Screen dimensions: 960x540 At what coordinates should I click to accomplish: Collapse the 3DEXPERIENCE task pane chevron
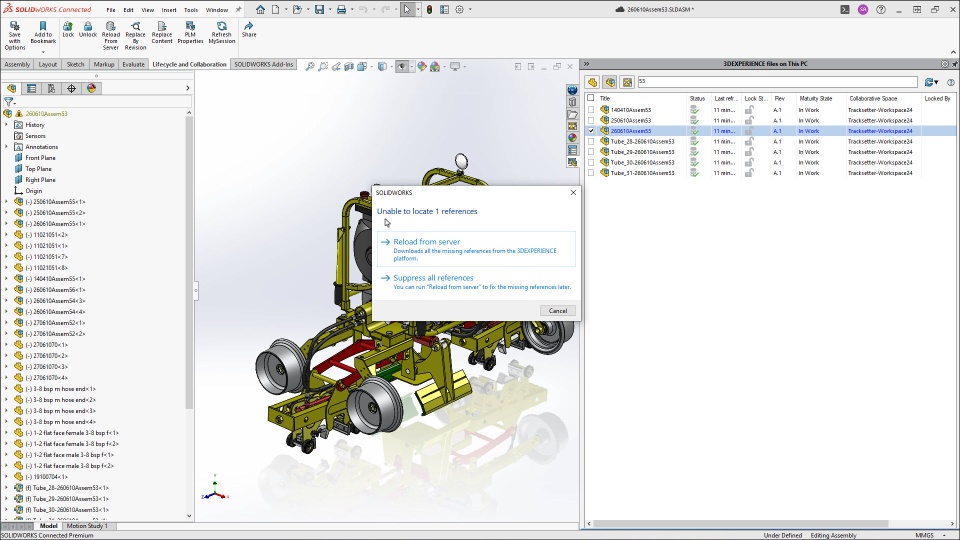(x=587, y=64)
